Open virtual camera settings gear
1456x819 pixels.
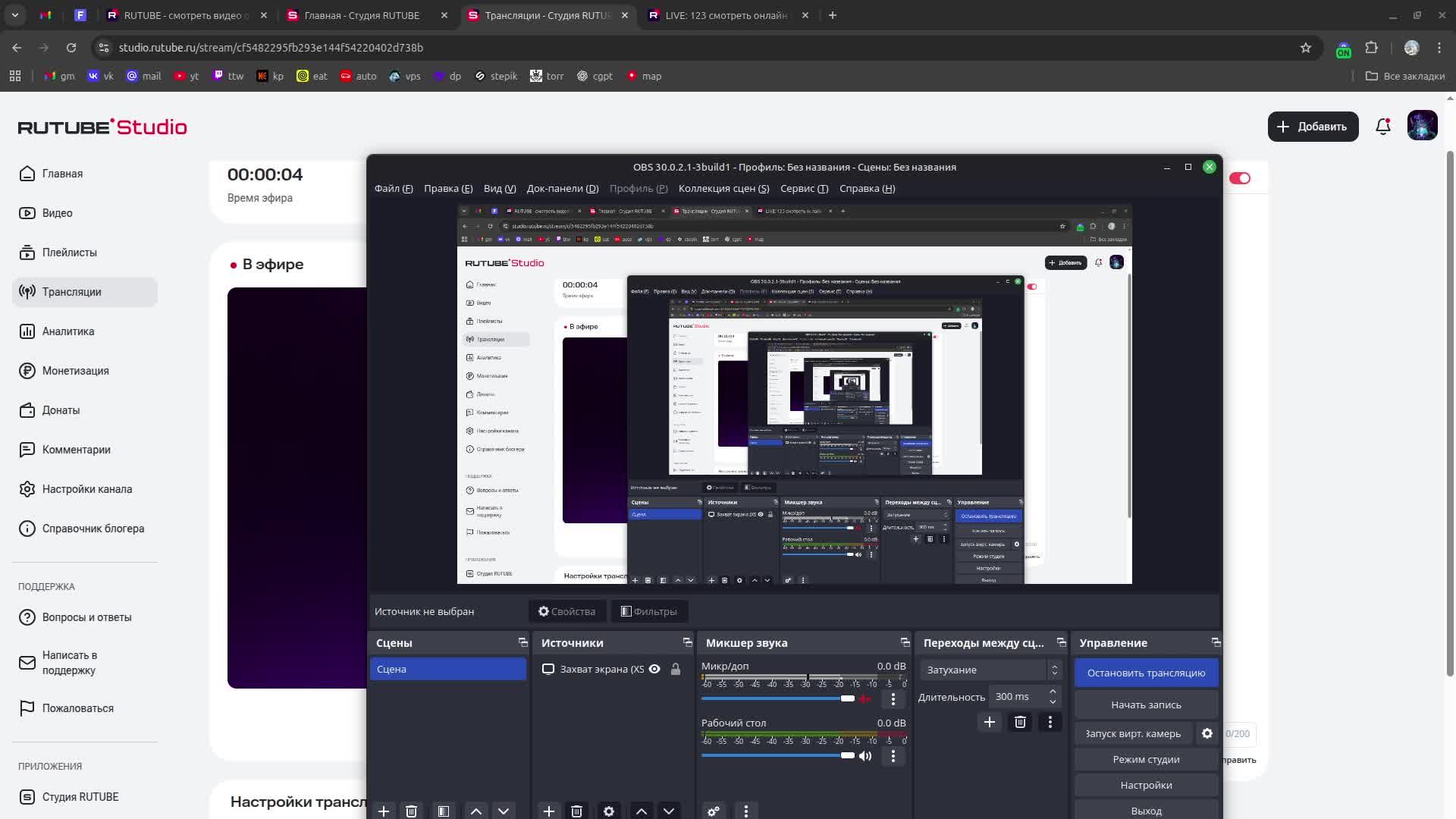(x=1207, y=733)
